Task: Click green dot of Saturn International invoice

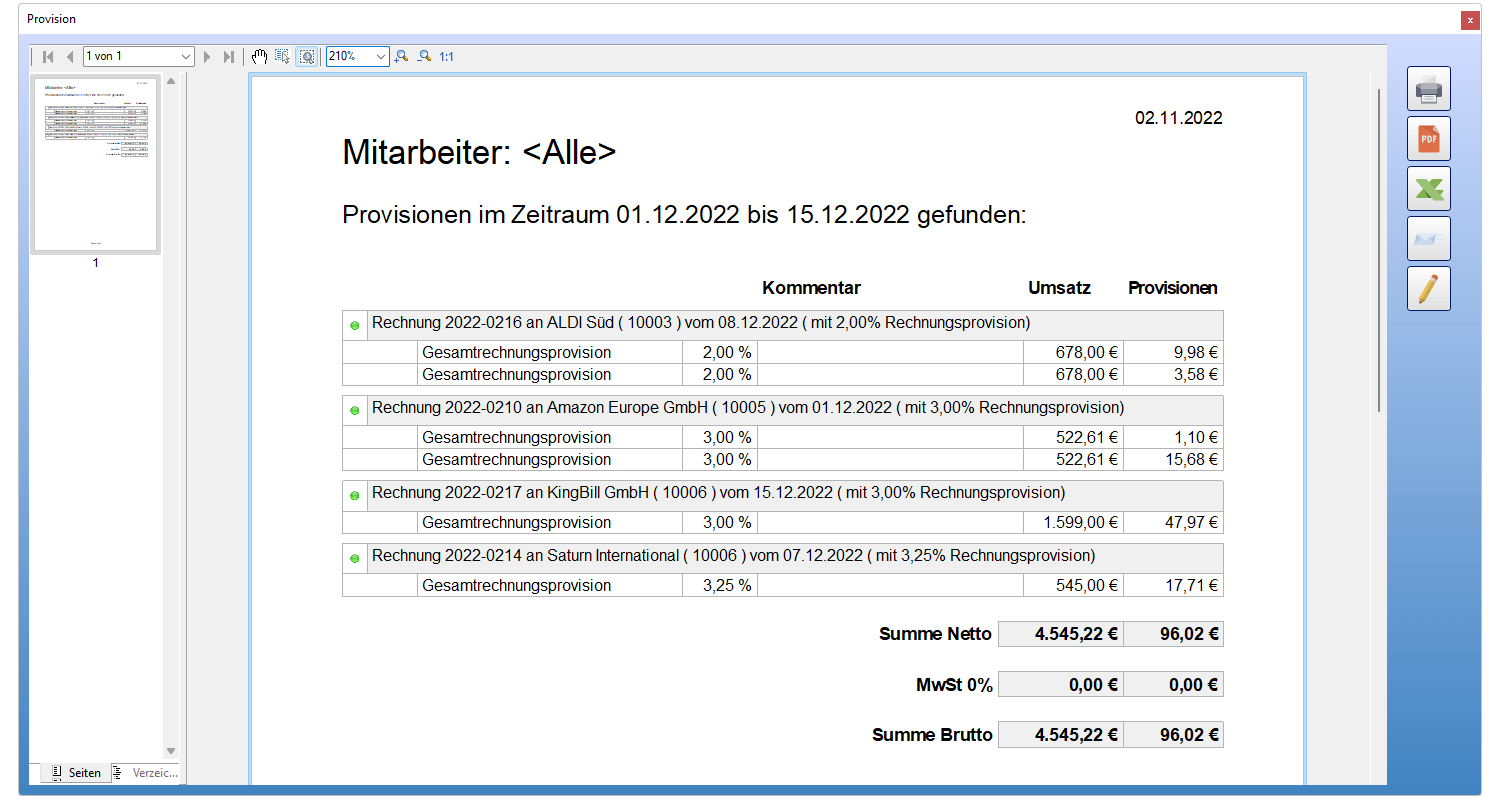Action: [355, 559]
